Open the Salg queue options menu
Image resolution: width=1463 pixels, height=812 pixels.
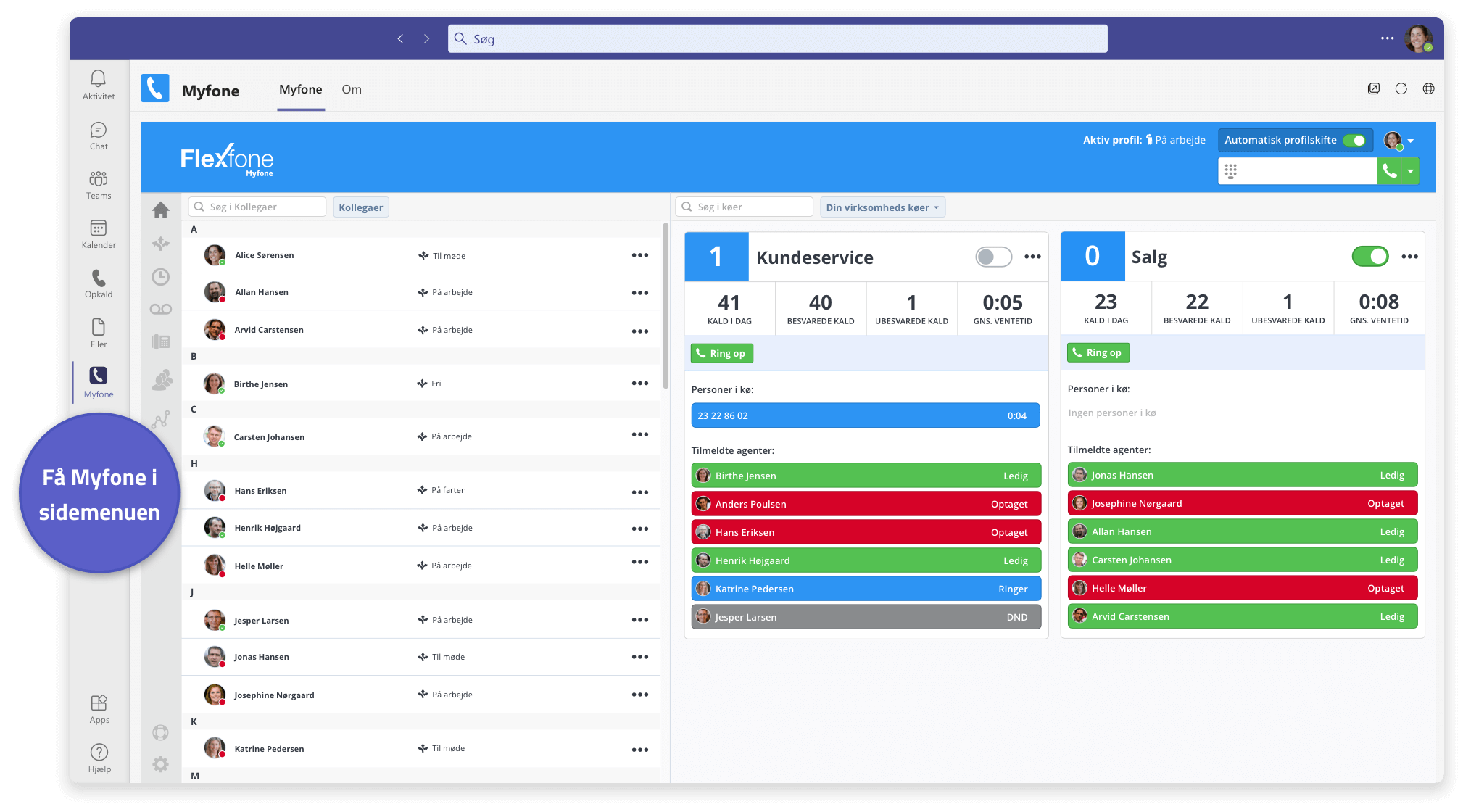(x=1409, y=257)
